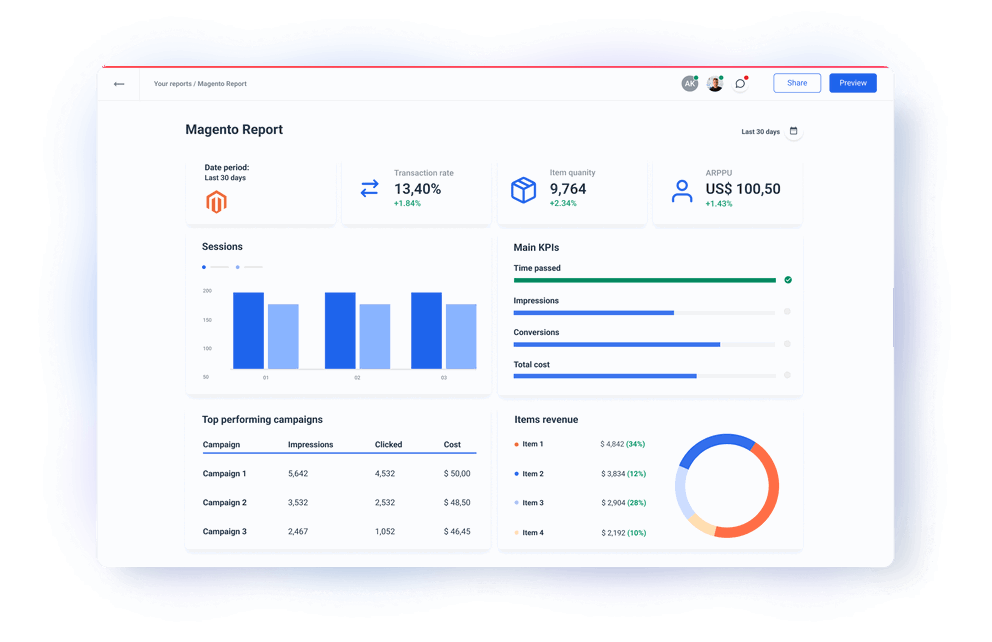Toggle the Impressions KPI status circle

tap(787, 312)
